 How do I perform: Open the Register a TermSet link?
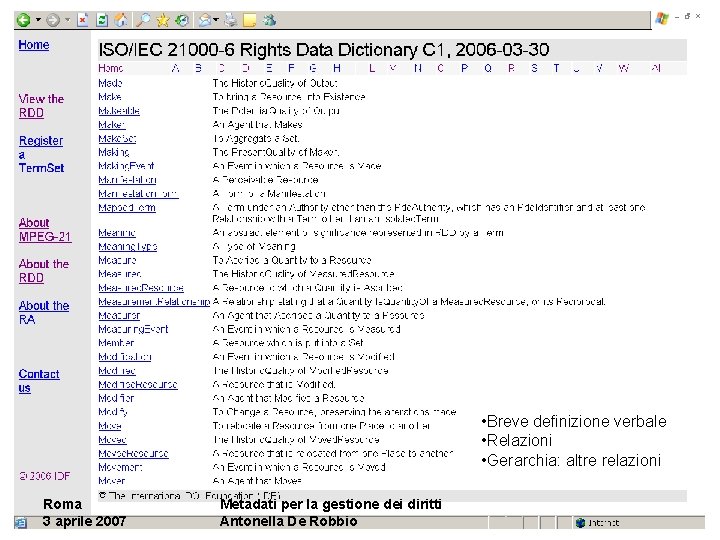pos(41,154)
